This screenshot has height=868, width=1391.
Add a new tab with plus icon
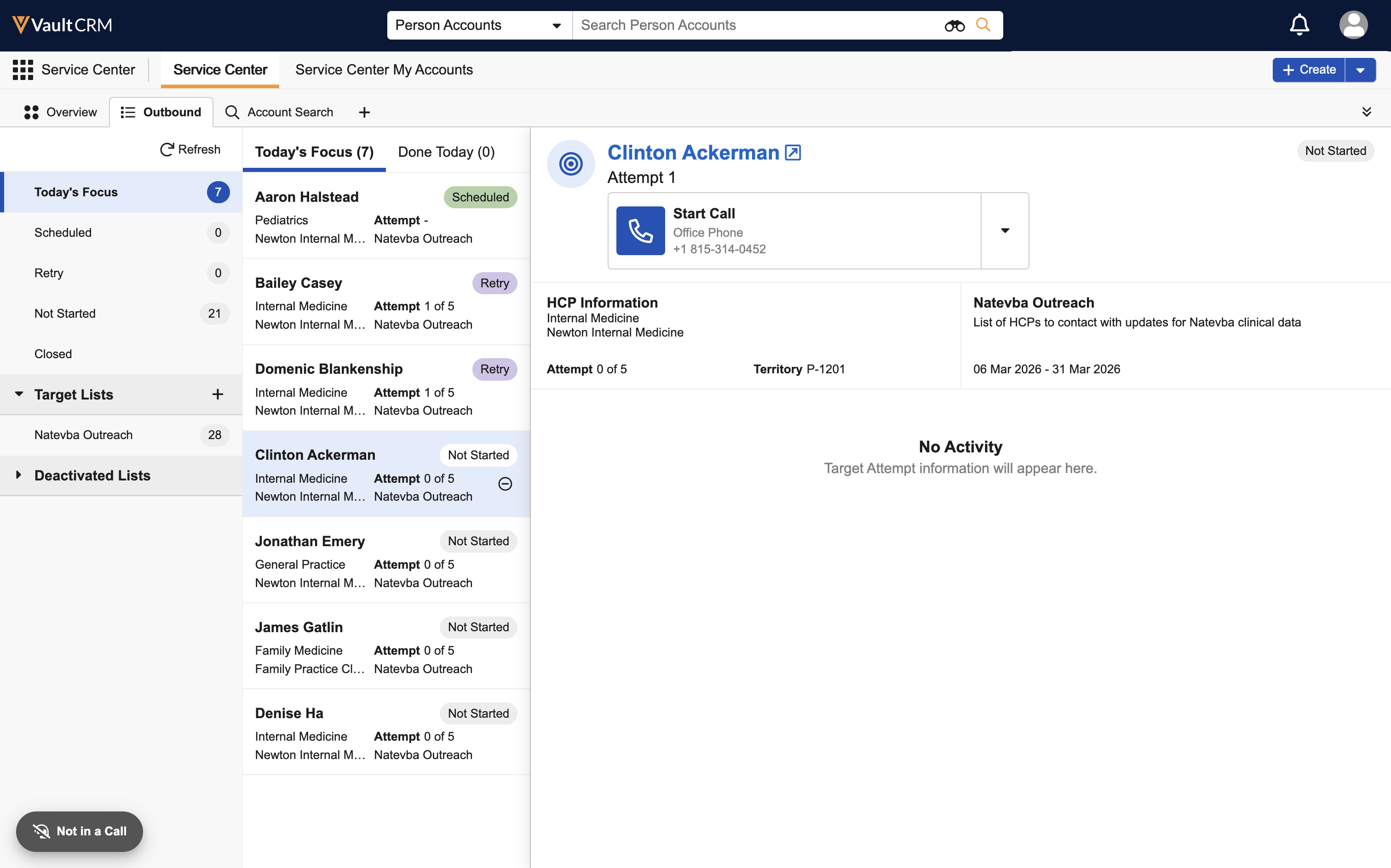click(x=364, y=113)
